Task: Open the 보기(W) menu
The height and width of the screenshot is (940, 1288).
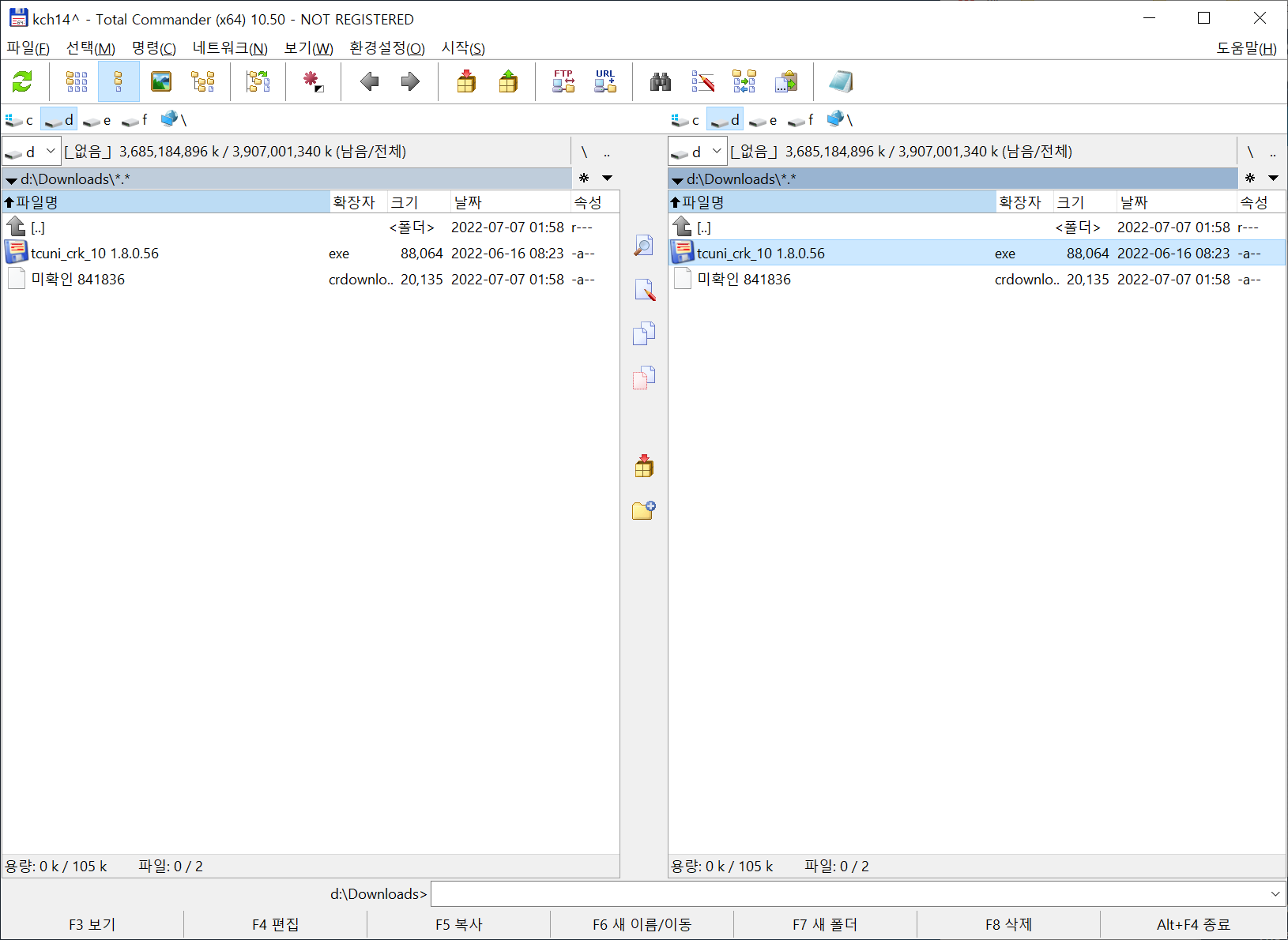Action: [308, 48]
